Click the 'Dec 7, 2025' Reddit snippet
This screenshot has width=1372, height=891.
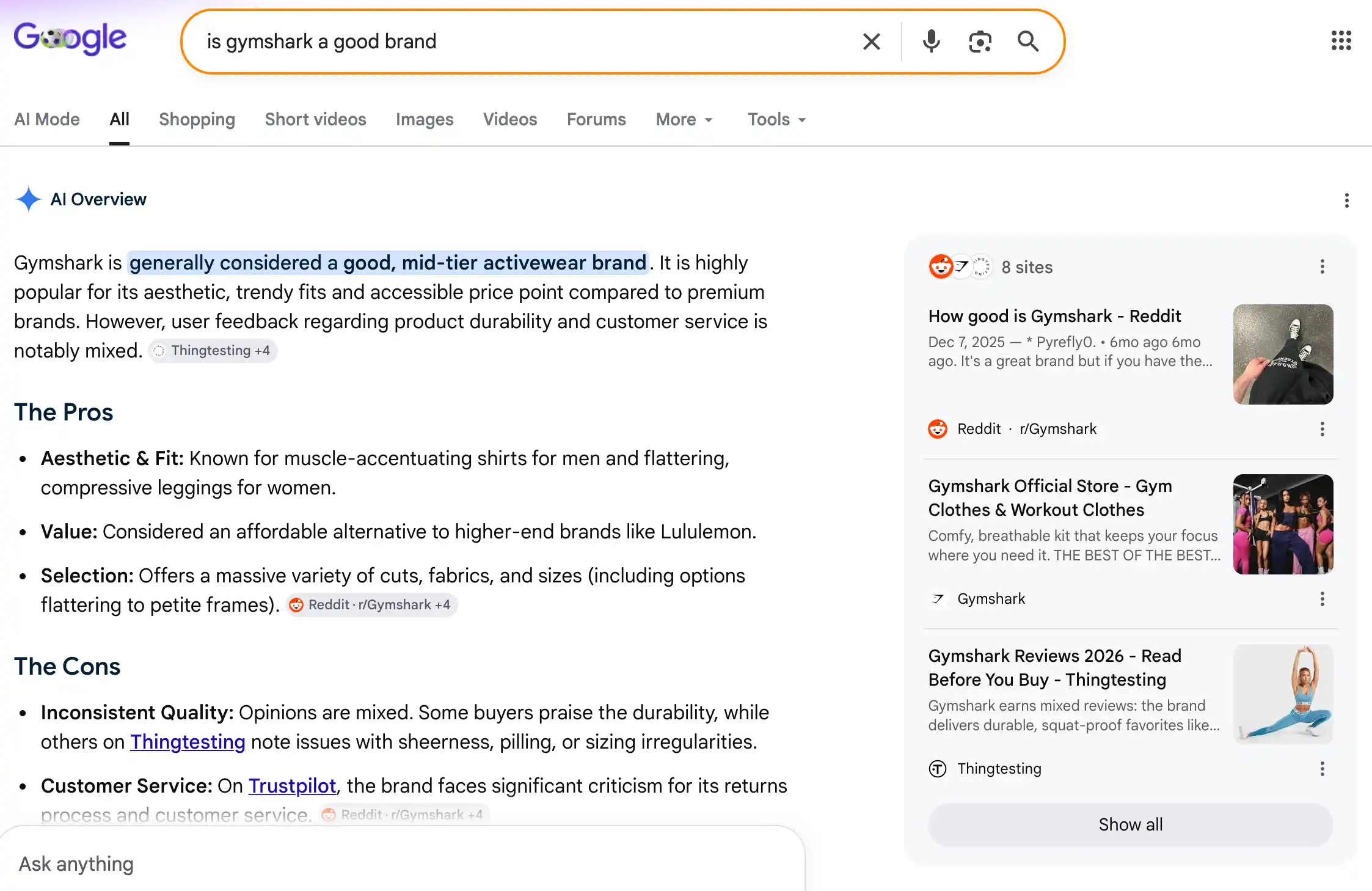(x=1070, y=351)
